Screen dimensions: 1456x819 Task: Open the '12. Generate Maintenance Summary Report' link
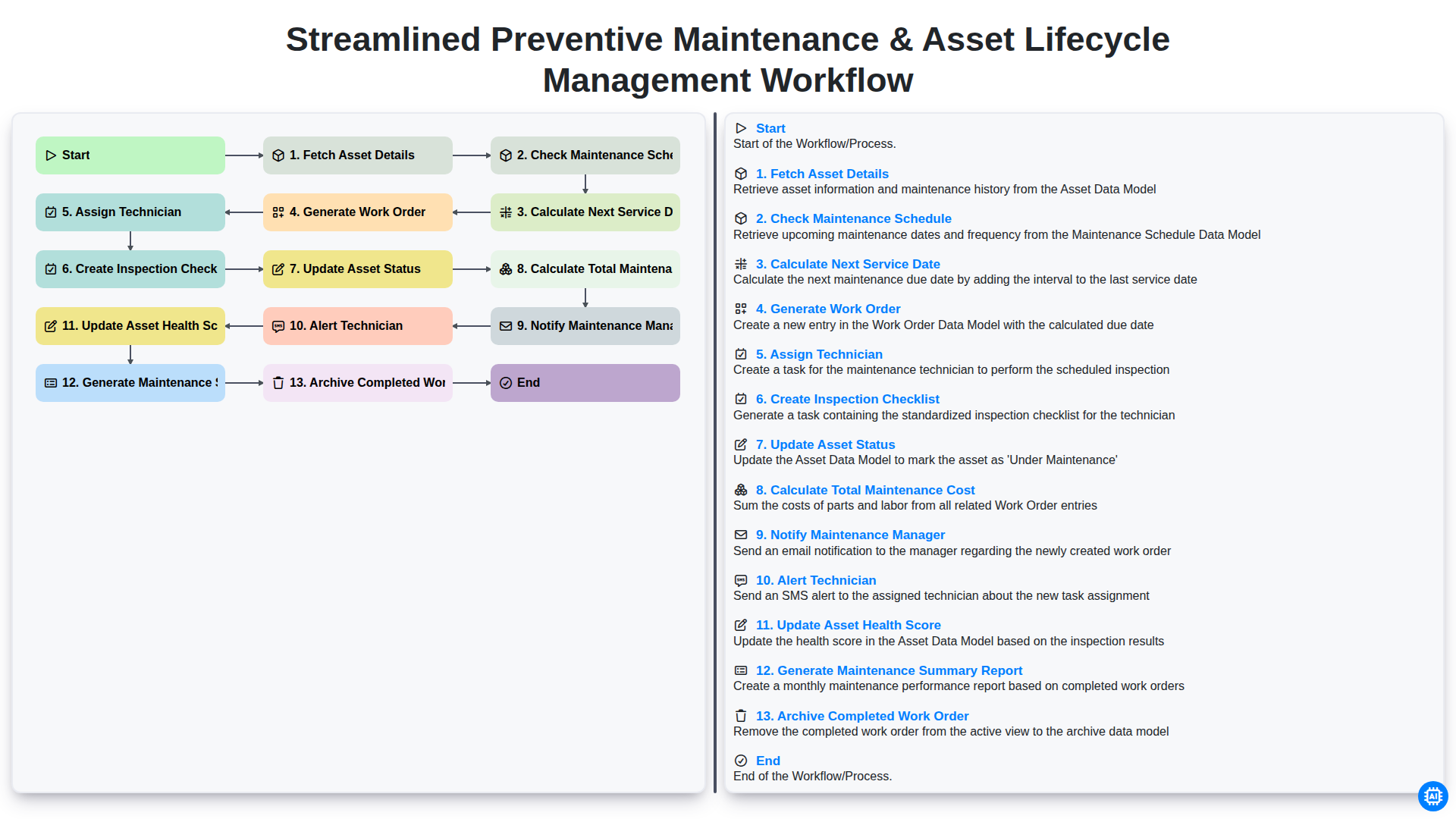pos(889,670)
